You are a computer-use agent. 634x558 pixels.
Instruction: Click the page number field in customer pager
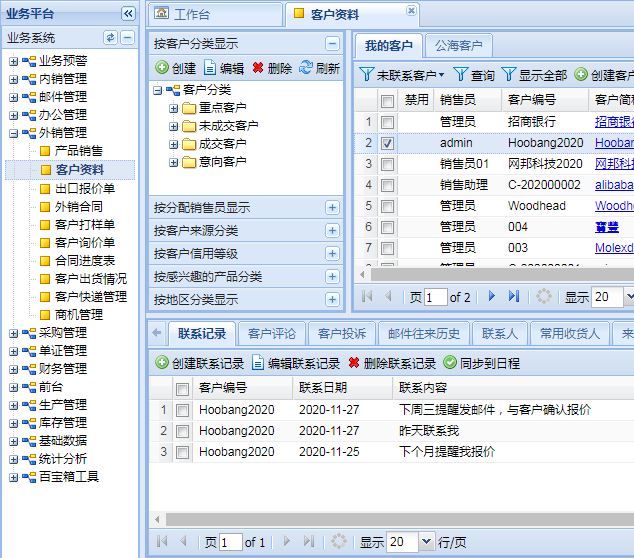(435, 297)
